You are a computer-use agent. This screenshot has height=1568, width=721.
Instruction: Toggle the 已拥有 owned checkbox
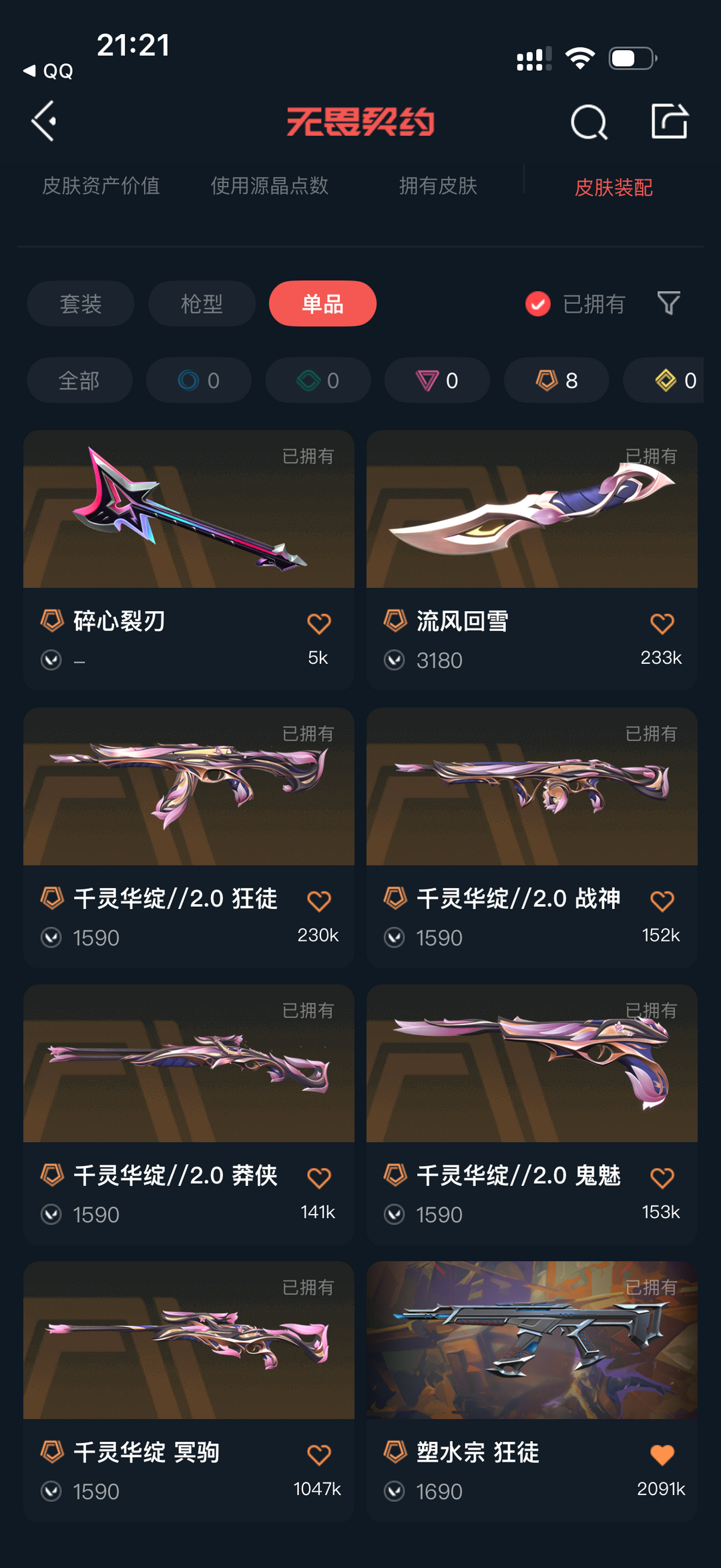(537, 304)
